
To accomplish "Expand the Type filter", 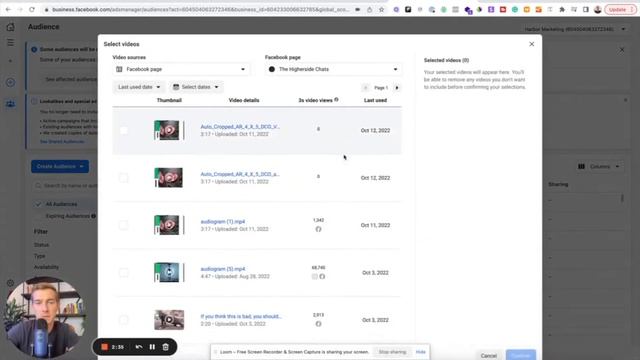I will (40, 256).
